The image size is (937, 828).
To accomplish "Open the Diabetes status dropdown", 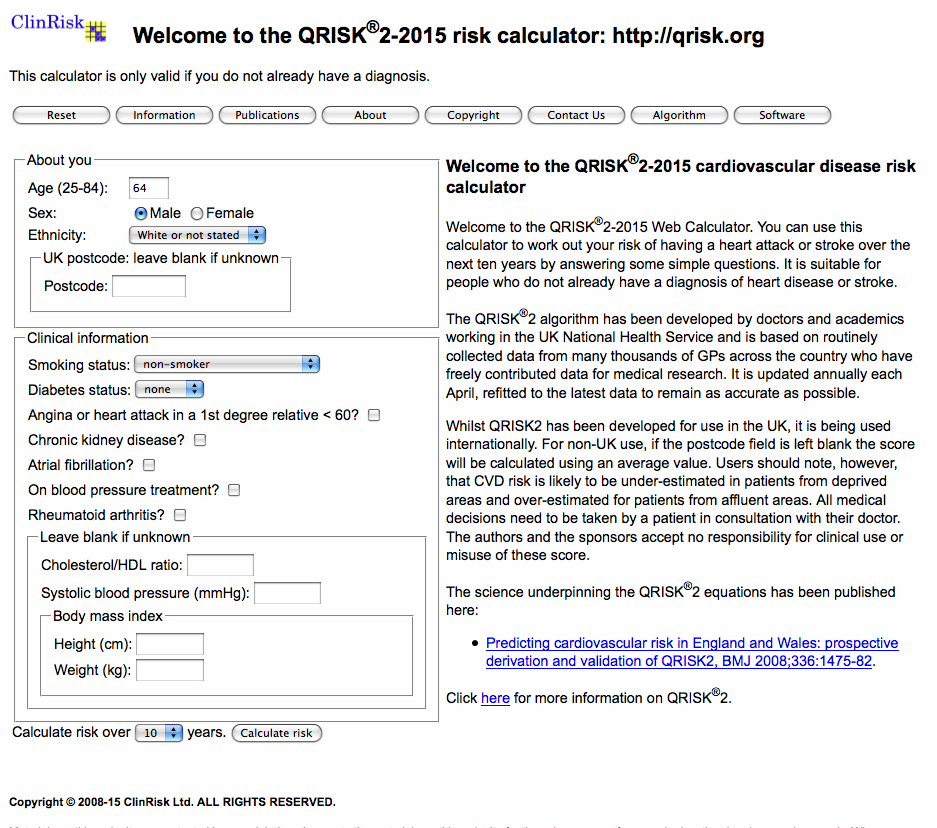I will pyautogui.click(x=170, y=389).
